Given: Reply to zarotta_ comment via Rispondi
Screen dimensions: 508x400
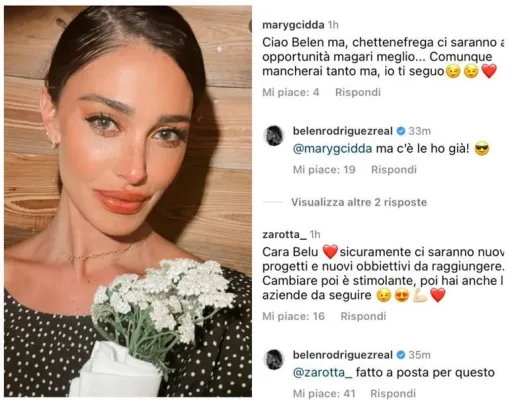Looking at the screenshot, I should [363, 316].
